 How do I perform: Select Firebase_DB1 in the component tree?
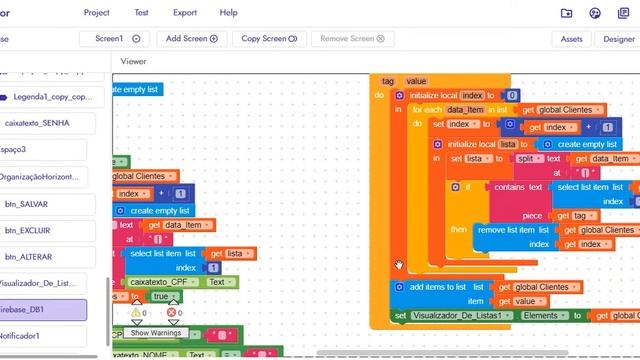43,309
